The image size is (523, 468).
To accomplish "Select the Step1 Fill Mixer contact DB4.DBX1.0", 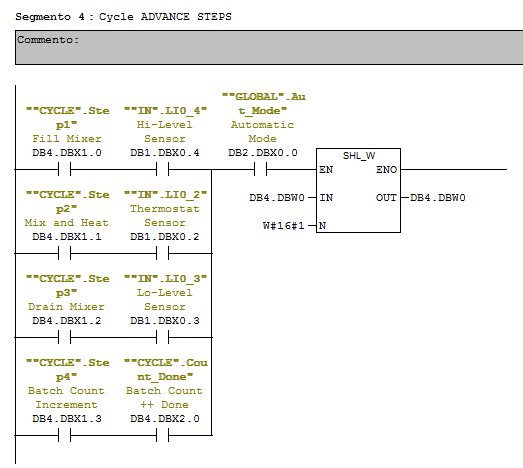I will [64, 169].
